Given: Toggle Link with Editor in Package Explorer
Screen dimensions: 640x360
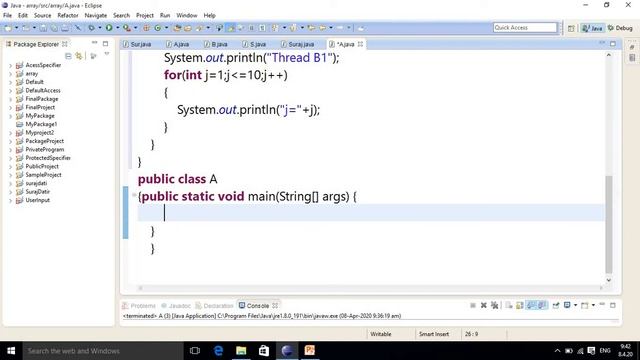Looking at the screenshot, I should tap(78, 56).
